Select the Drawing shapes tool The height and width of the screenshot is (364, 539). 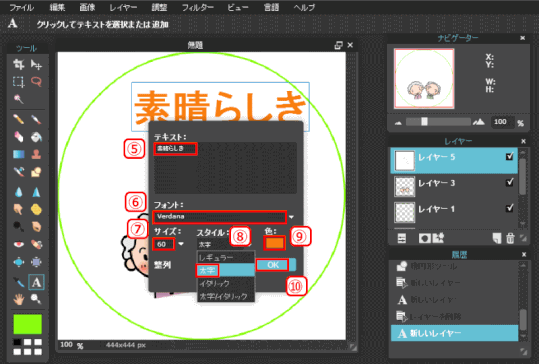pos(36,172)
